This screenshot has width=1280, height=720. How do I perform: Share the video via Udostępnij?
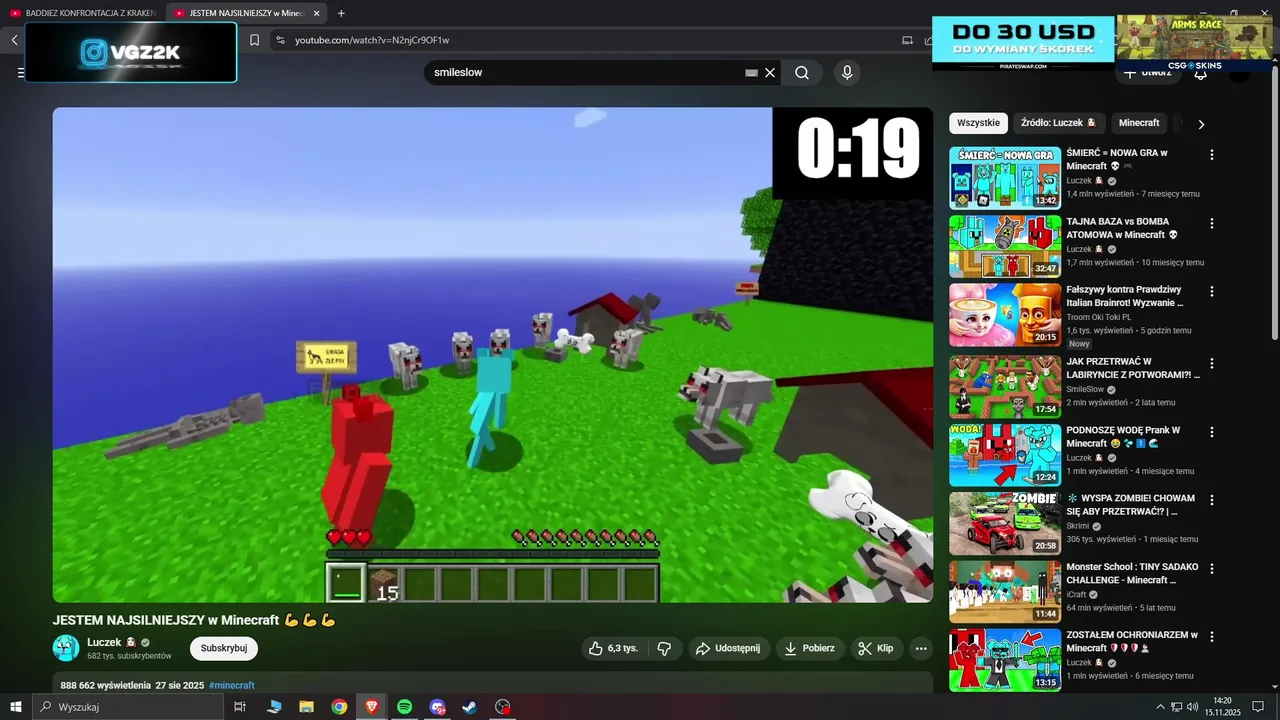(x=728, y=648)
